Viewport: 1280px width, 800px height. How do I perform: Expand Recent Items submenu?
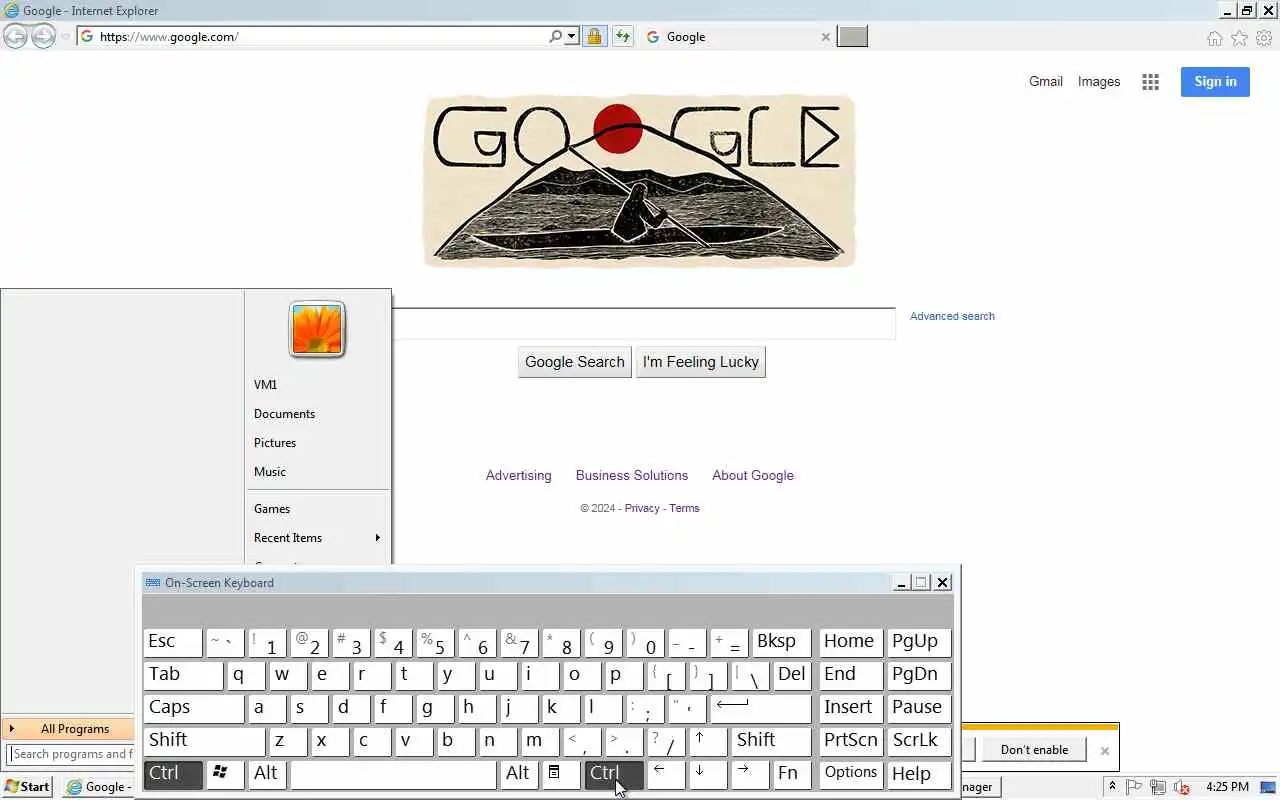317,538
